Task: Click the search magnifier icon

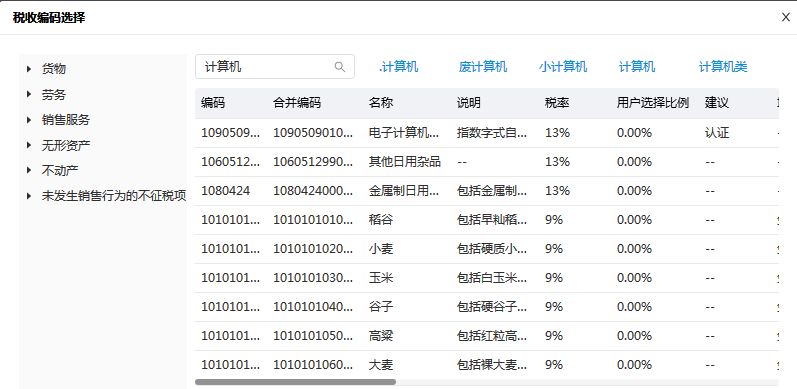Action: coord(340,67)
